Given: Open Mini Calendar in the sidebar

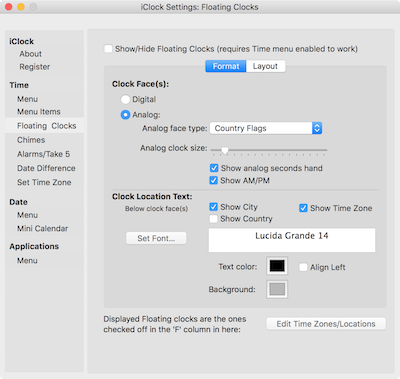Looking at the screenshot, I should pos(42,228).
